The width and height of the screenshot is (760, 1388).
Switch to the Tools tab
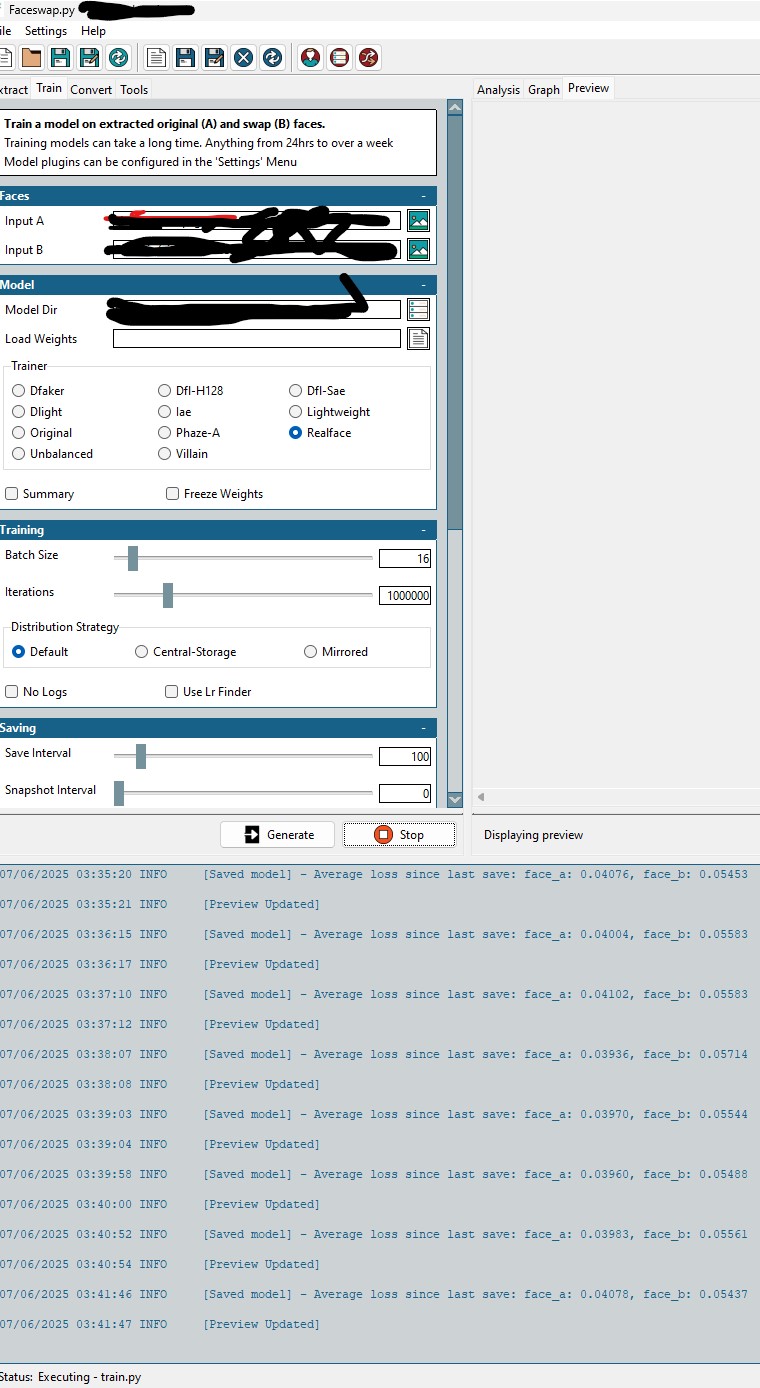(134, 89)
